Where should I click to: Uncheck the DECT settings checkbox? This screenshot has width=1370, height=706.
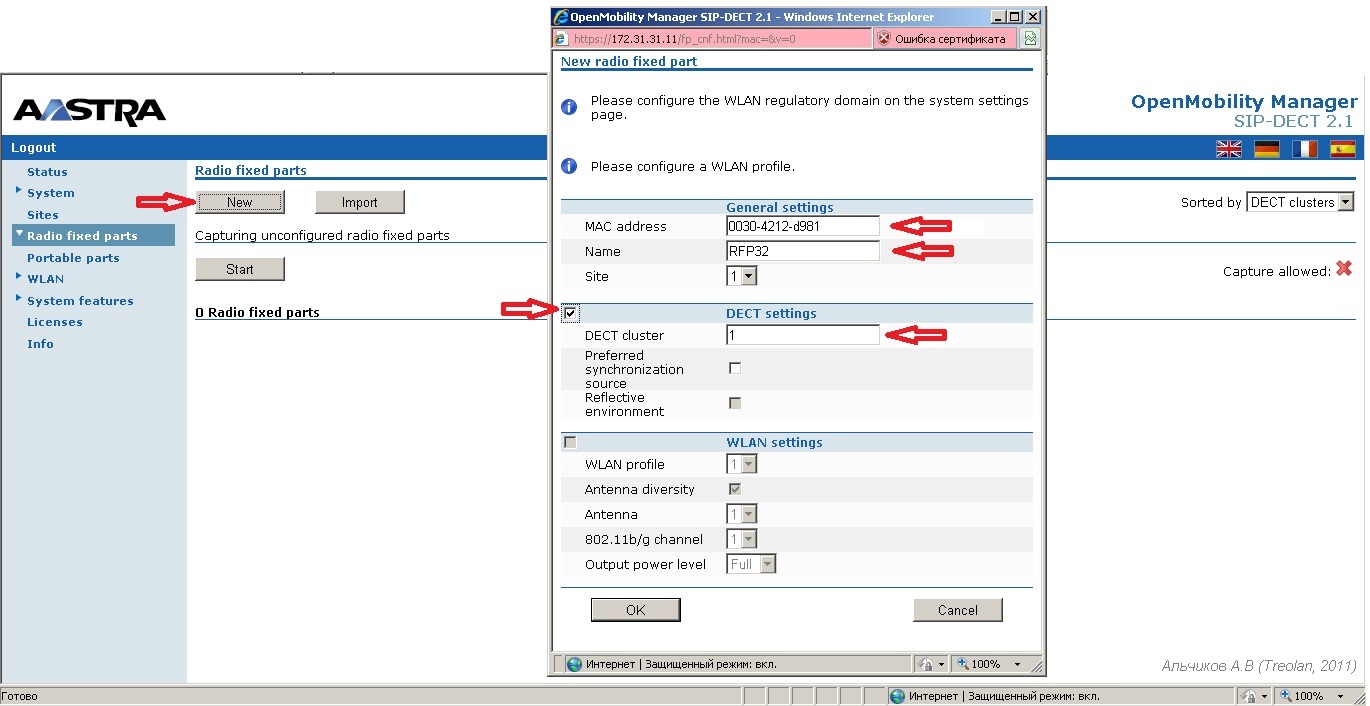click(x=570, y=312)
